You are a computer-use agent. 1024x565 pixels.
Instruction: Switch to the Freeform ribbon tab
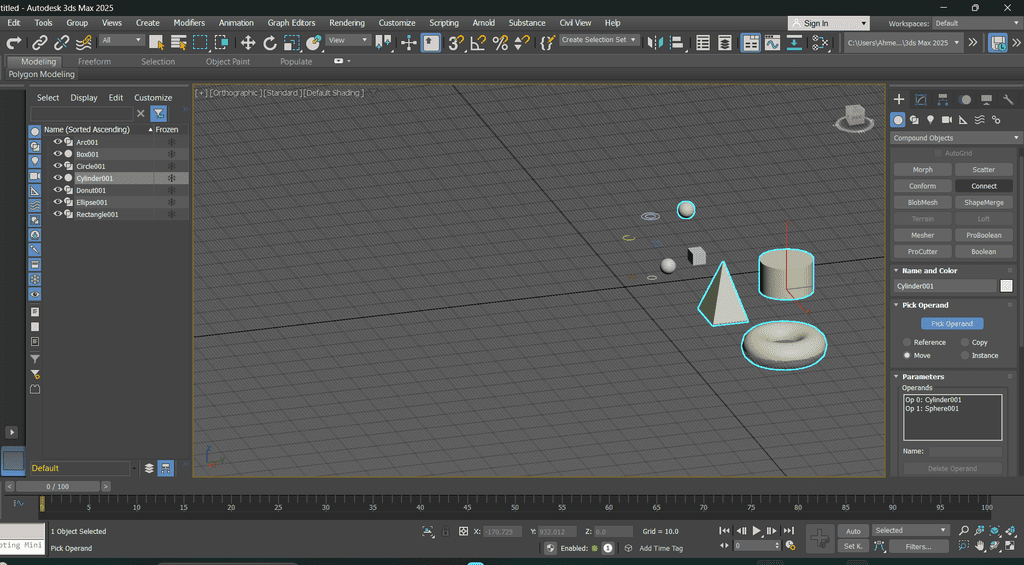point(94,61)
